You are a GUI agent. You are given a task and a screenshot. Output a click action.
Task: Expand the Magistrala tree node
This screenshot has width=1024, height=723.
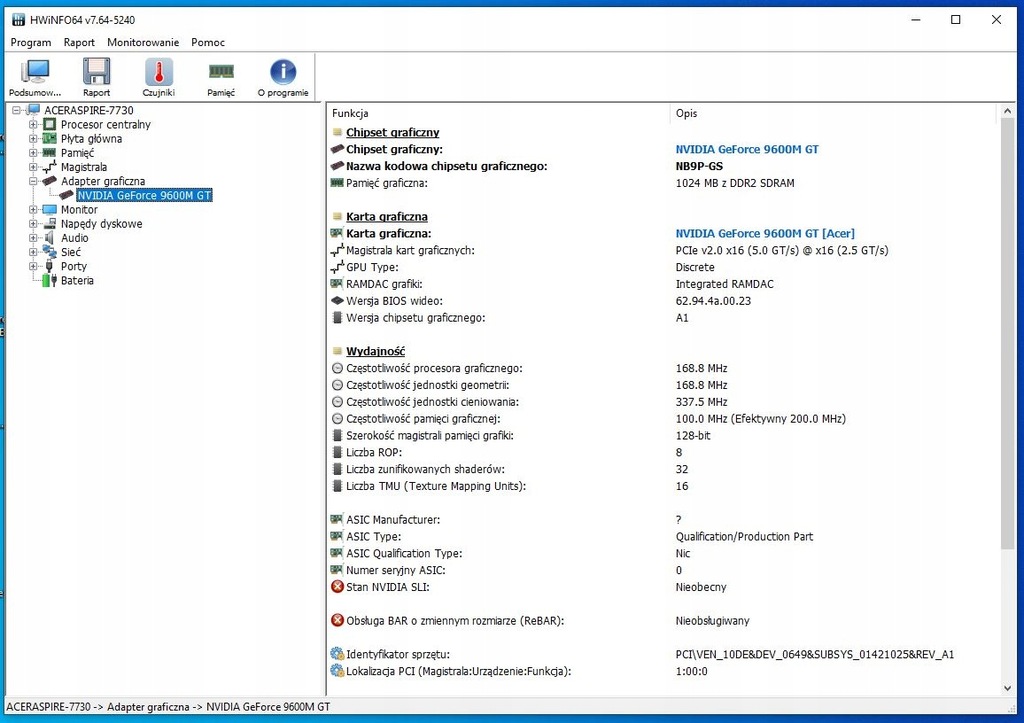pyautogui.click(x=33, y=167)
